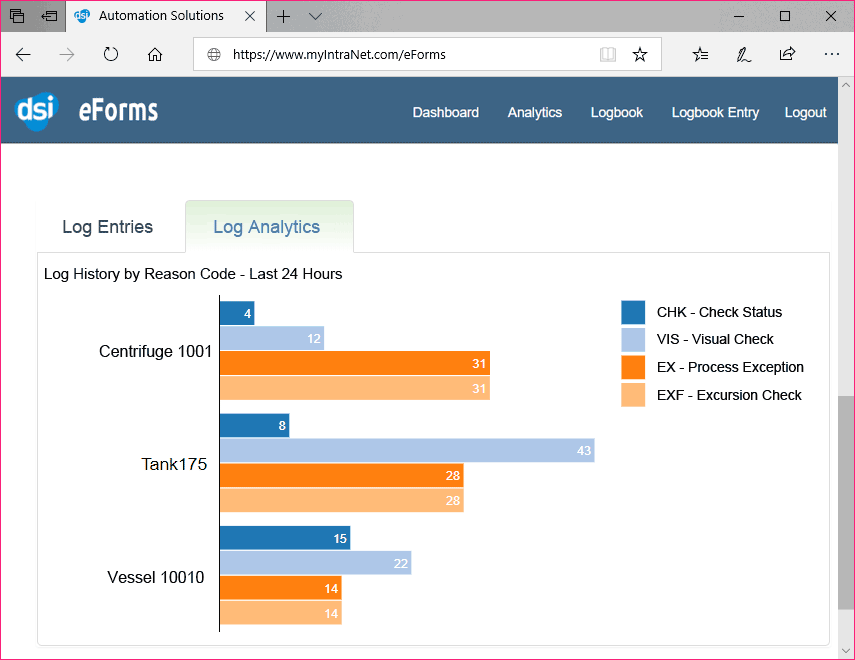Open the Logbook nav link
Image resolution: width=855 pixels, height=660 pixels.
point(617,112)
